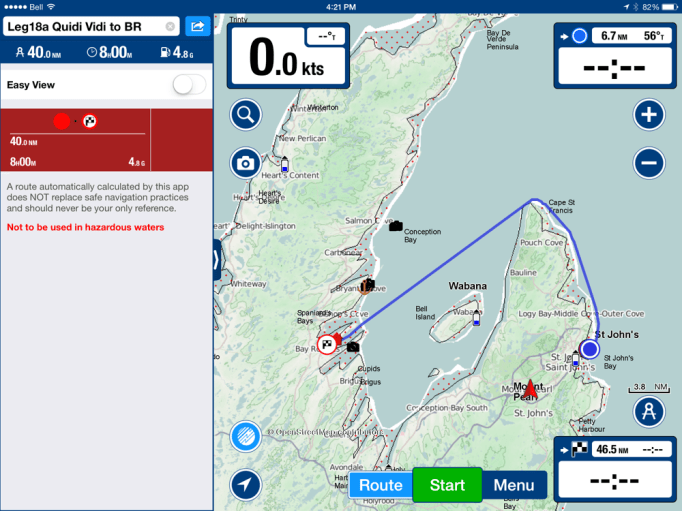682x511 pixels.
Task: Open the Menu tab
Action: [x=514, y=486]
